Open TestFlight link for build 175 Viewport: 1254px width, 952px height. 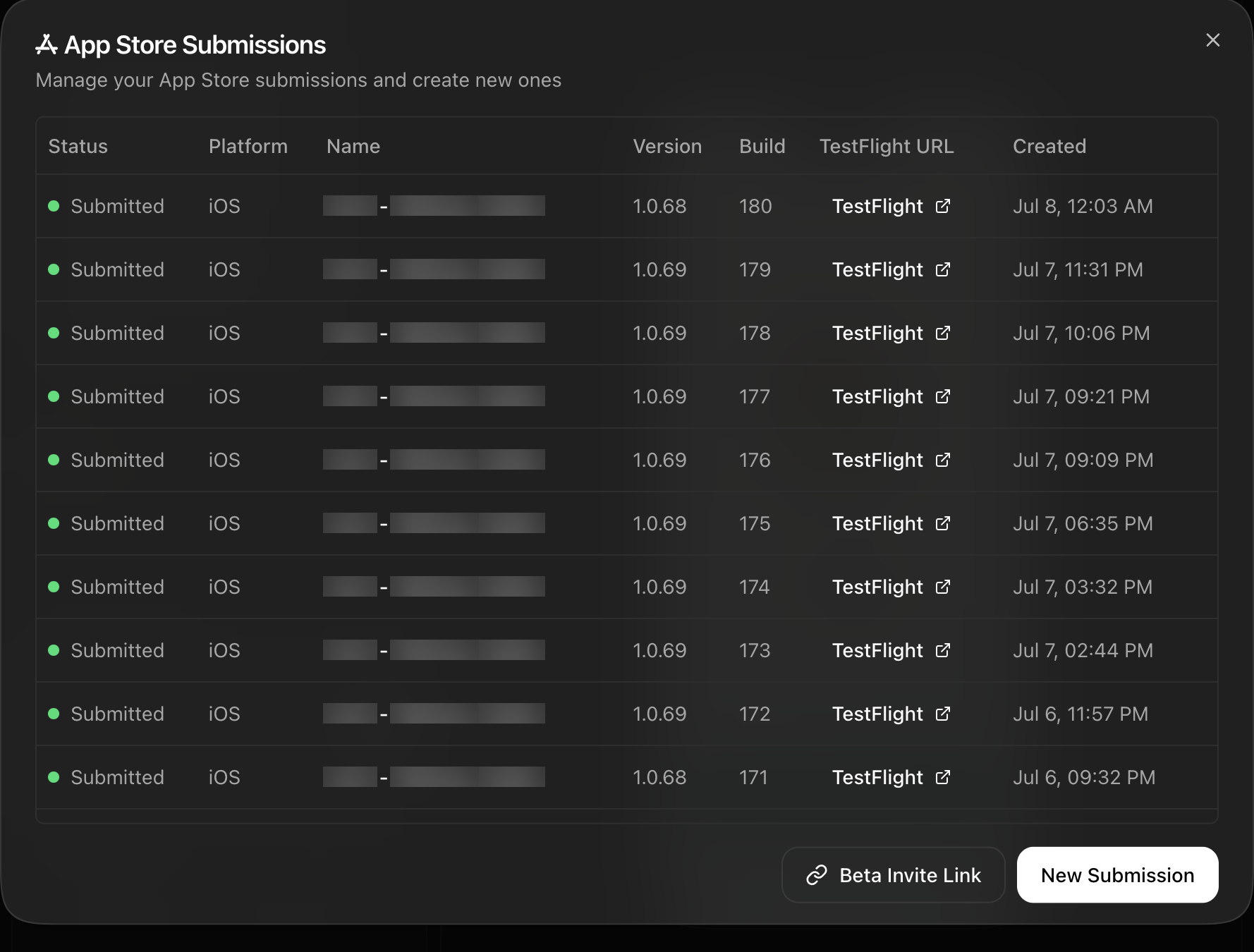pyautogui.click(x=891, y=523)
